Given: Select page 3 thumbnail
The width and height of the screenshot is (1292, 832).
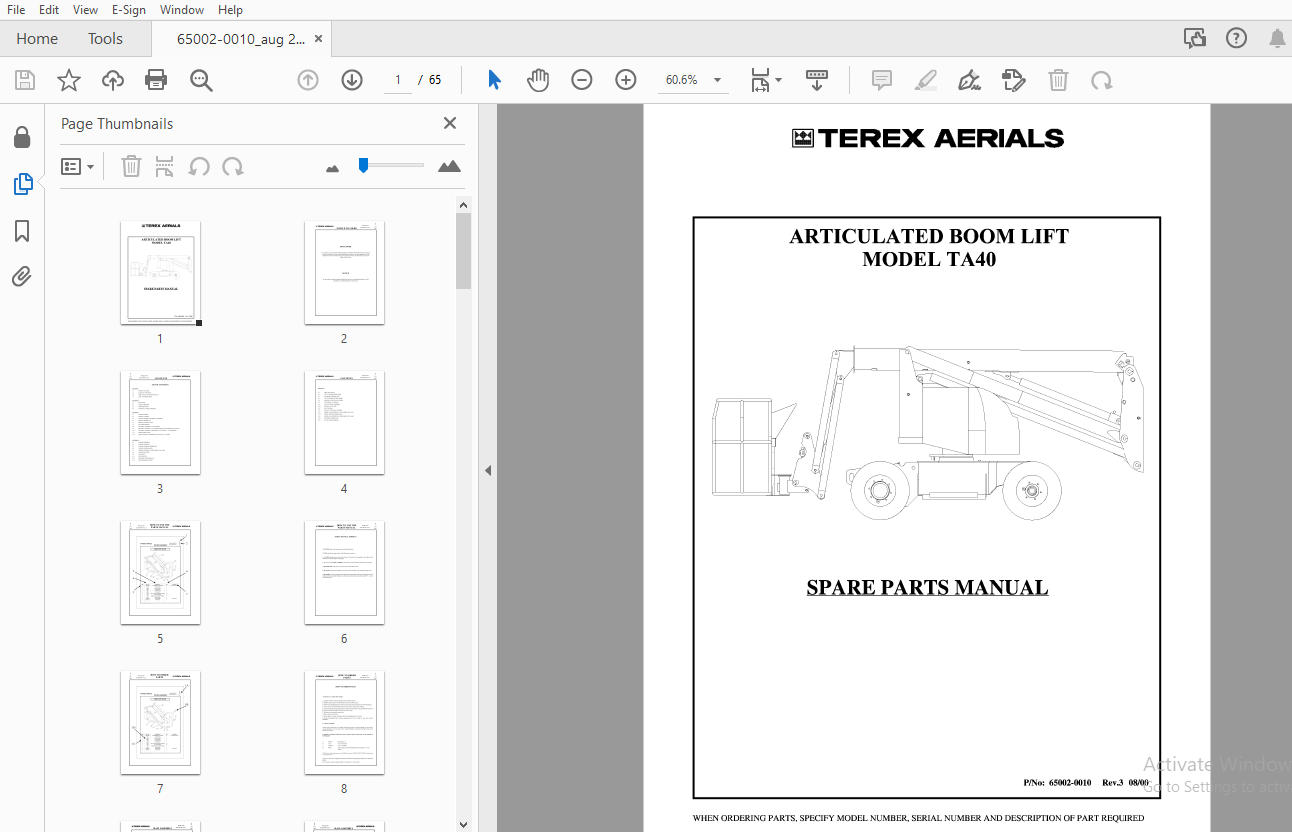Looking at the screenshot, I should 160,423.
